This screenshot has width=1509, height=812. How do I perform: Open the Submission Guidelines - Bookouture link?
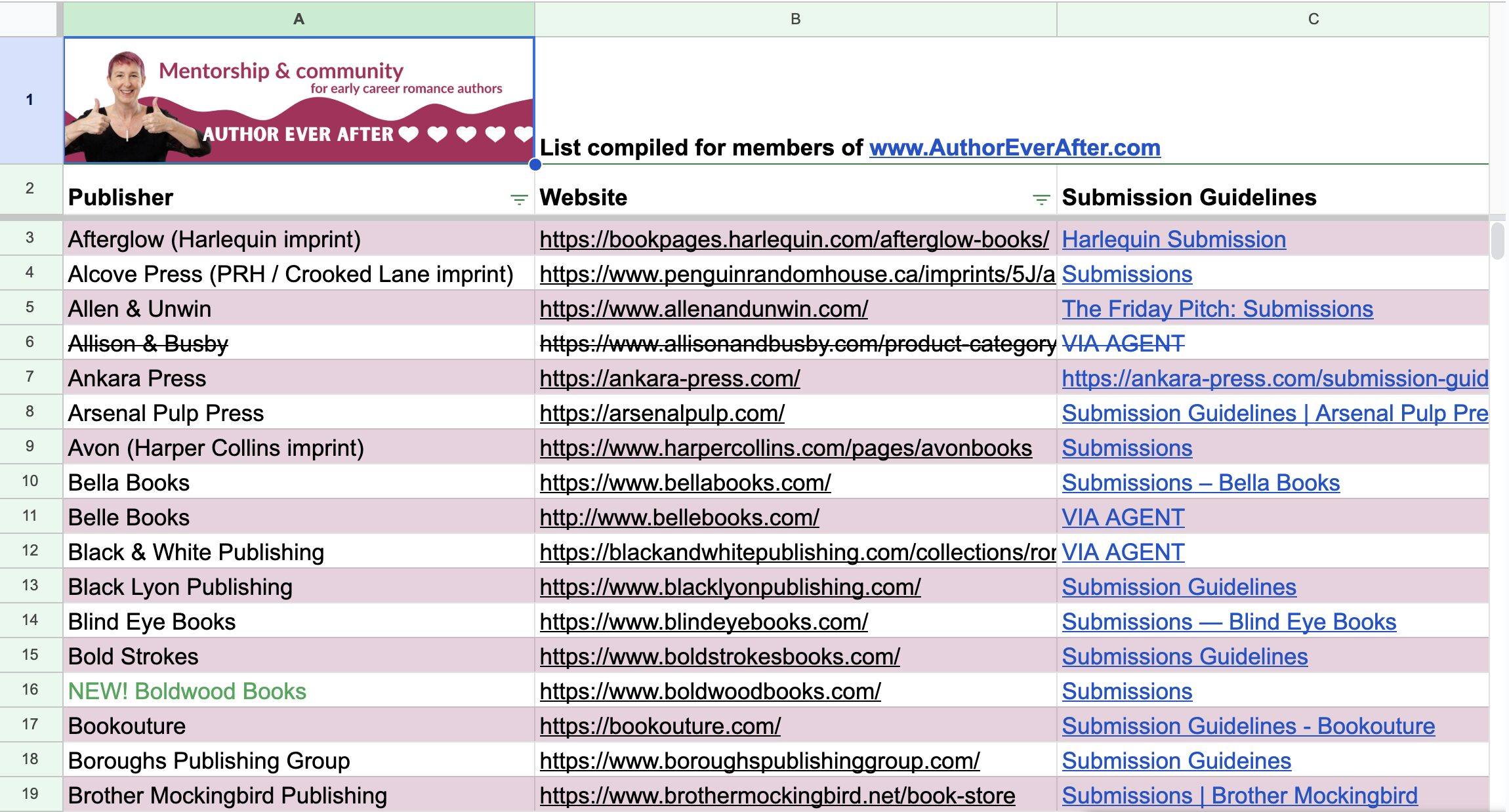[1247, 725]
